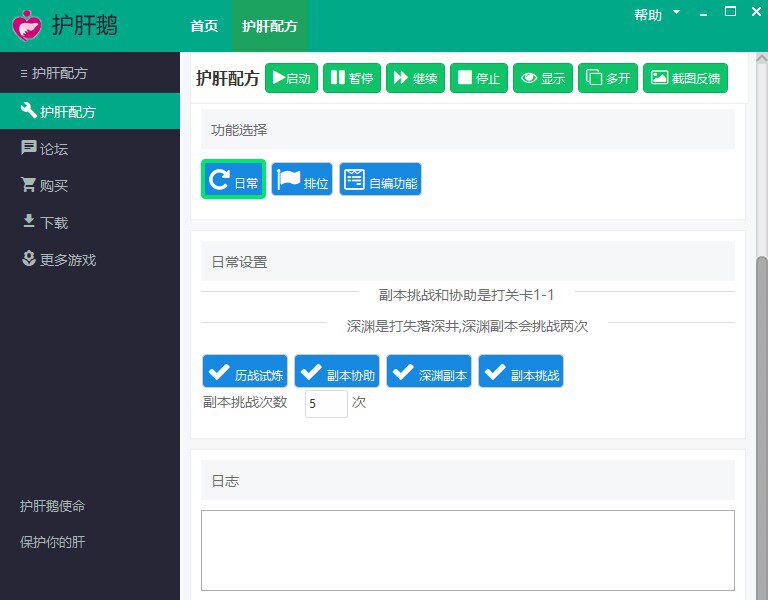The image size is (768, 600).
Task: Open 多开 multi-instance button
Action: pos(607,78)
